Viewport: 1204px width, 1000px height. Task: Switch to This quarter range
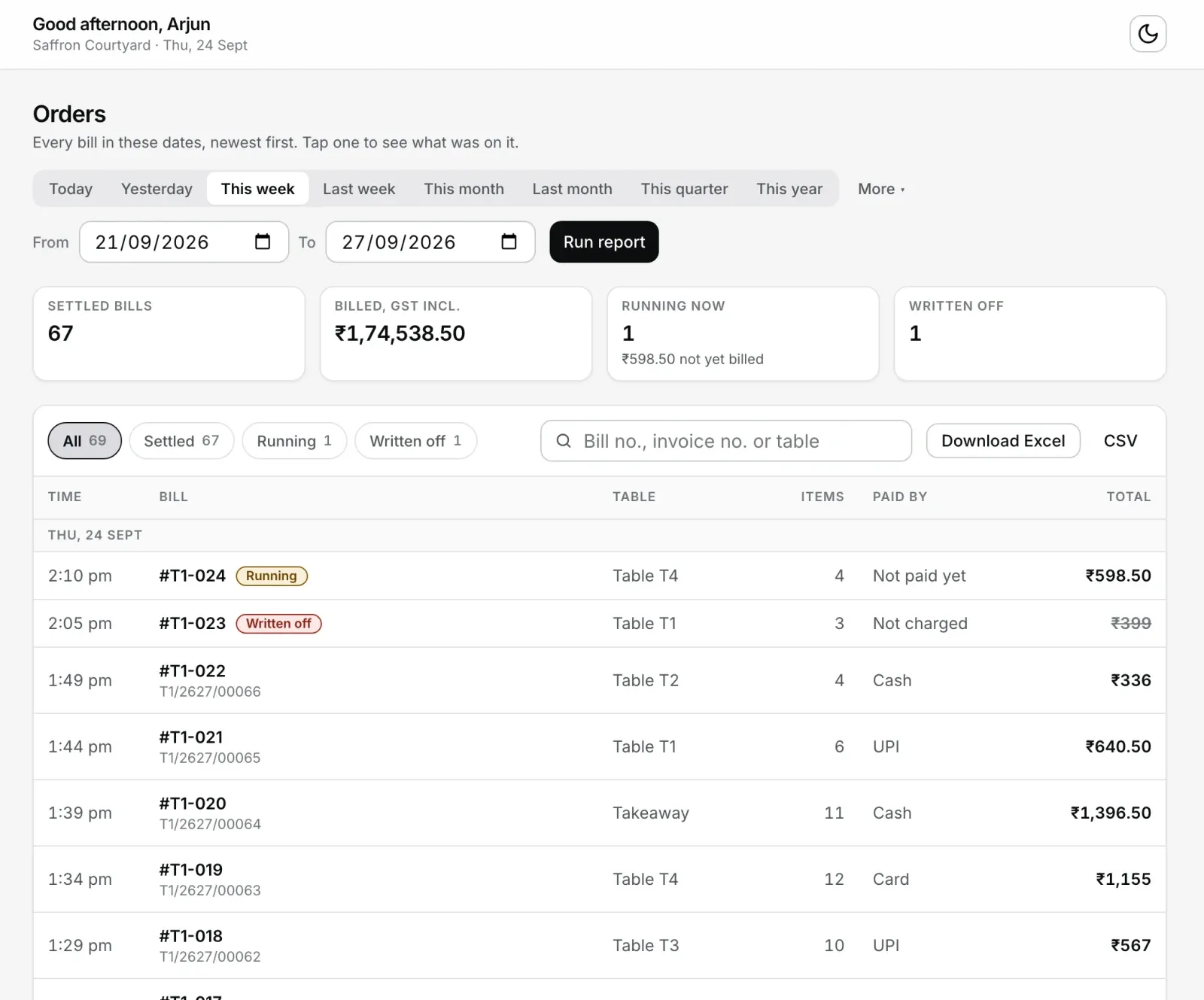[684, 189]
